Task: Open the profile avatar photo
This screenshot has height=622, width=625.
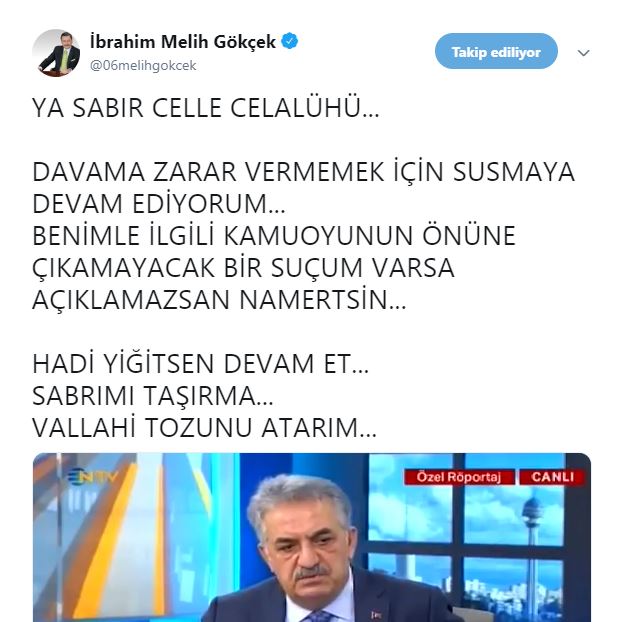Action: coord(56,53)
